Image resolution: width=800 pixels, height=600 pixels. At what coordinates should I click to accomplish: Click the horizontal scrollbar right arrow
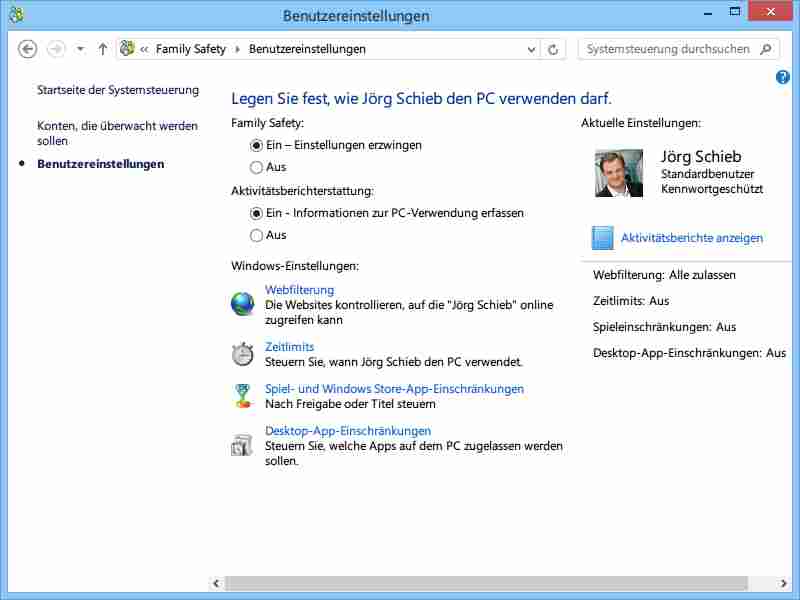point(783,583)
